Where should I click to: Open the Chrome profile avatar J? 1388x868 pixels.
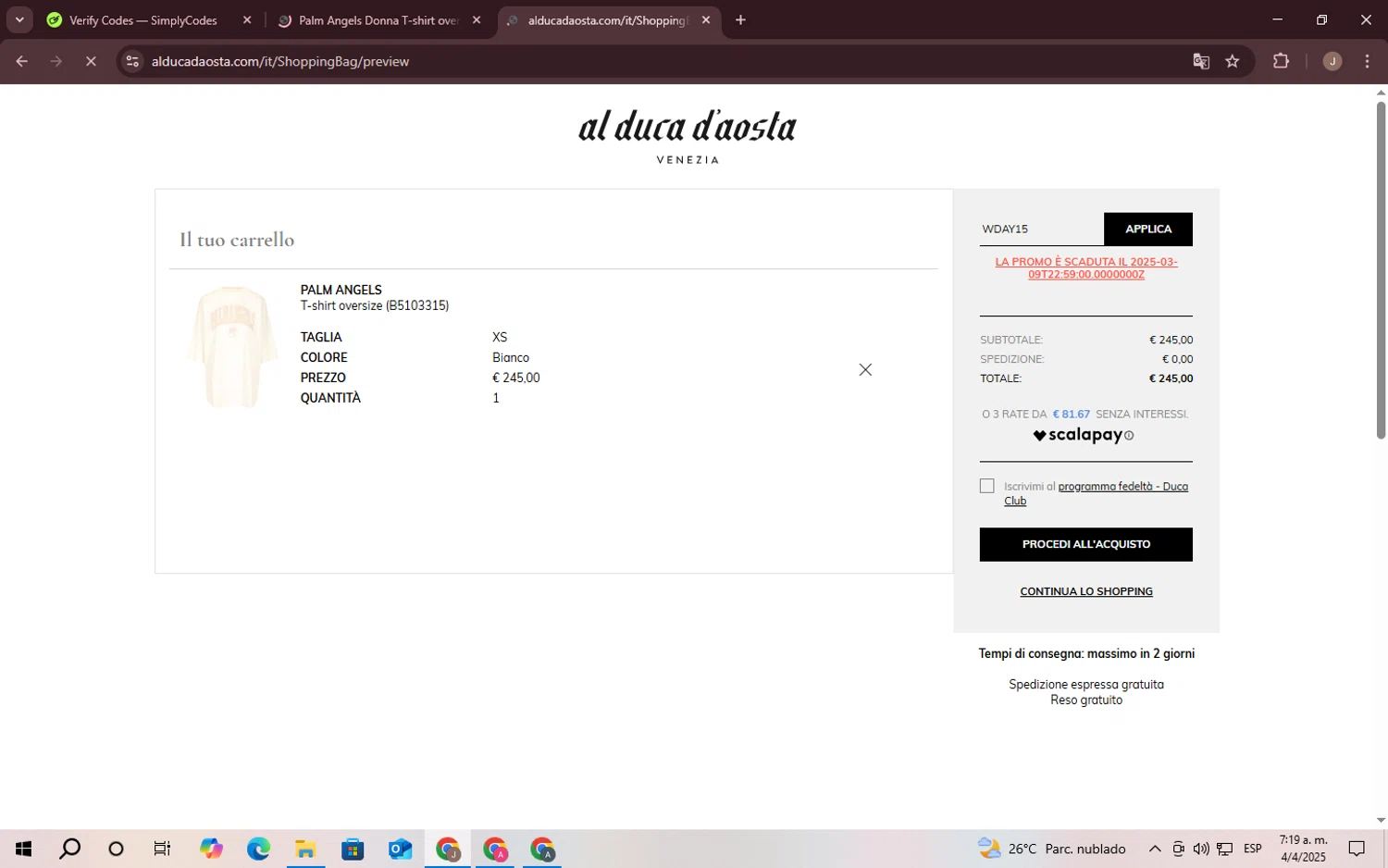(x=1332, y=61)
